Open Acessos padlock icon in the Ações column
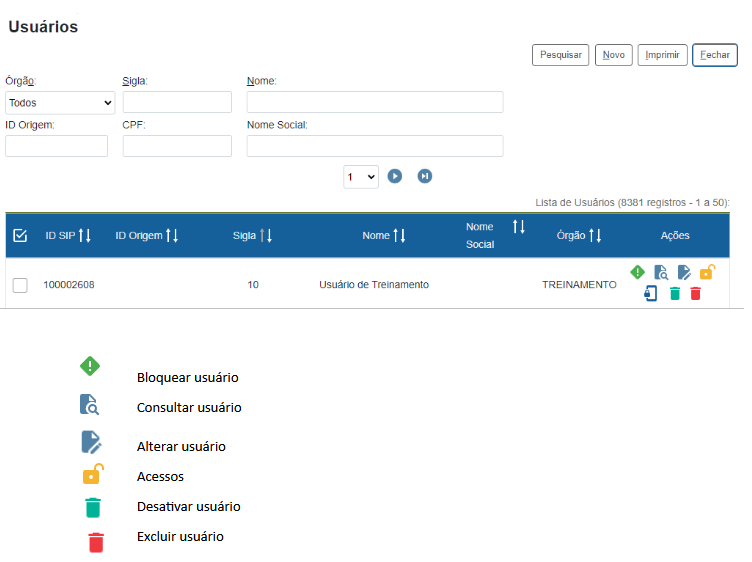 click(x=707, y=271)
